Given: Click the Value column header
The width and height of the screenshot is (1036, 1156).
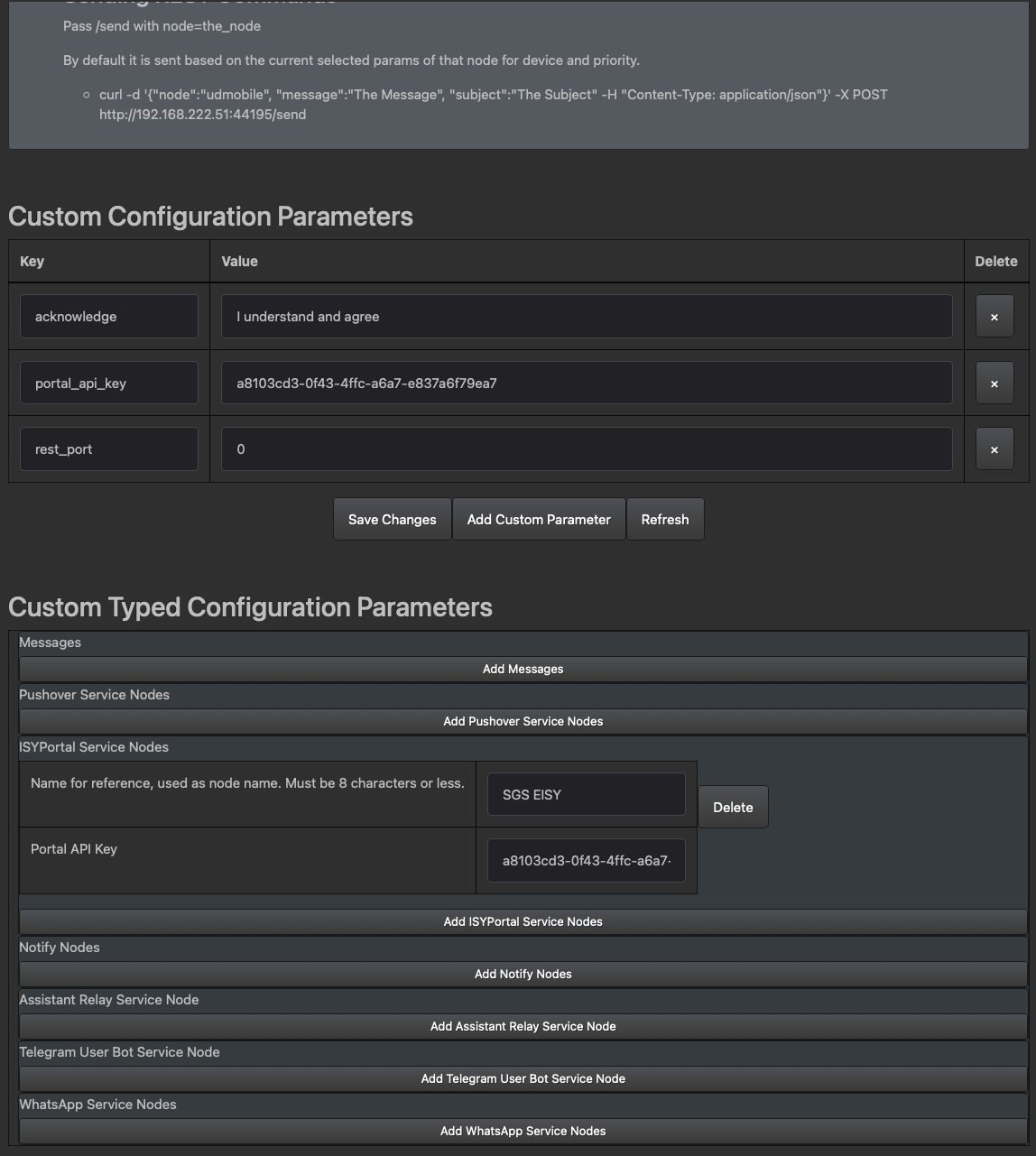Looking at the screenshot, I should click(x=240, y=262).
